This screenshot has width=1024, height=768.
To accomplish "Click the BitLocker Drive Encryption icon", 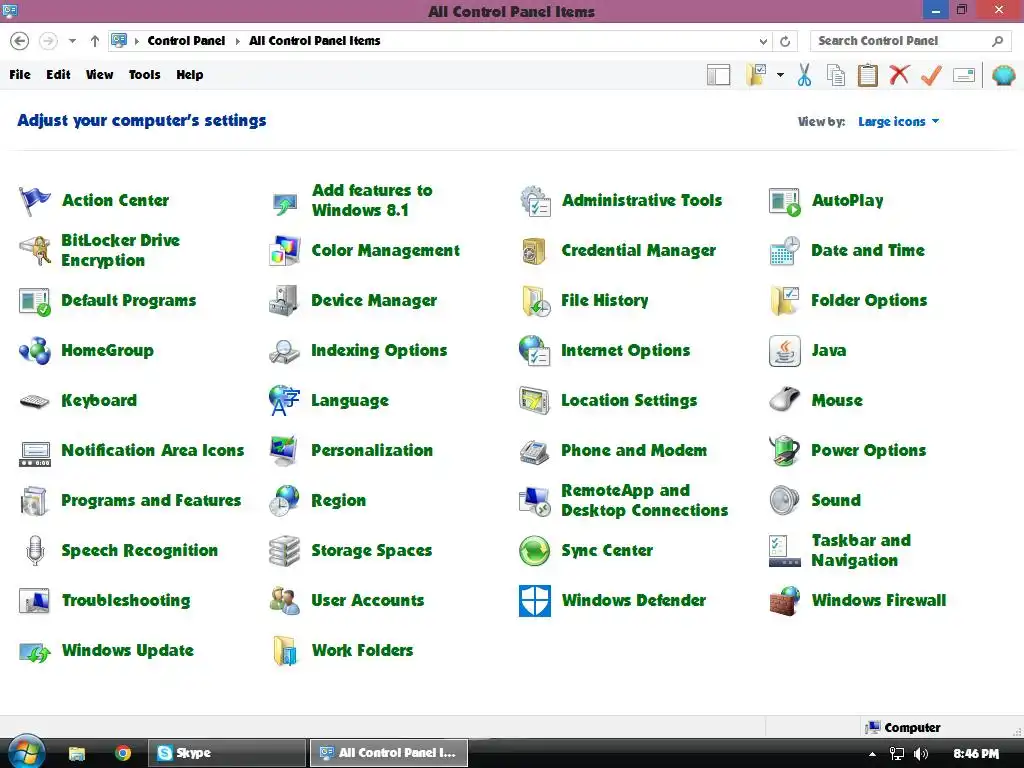I will point(35,251).
